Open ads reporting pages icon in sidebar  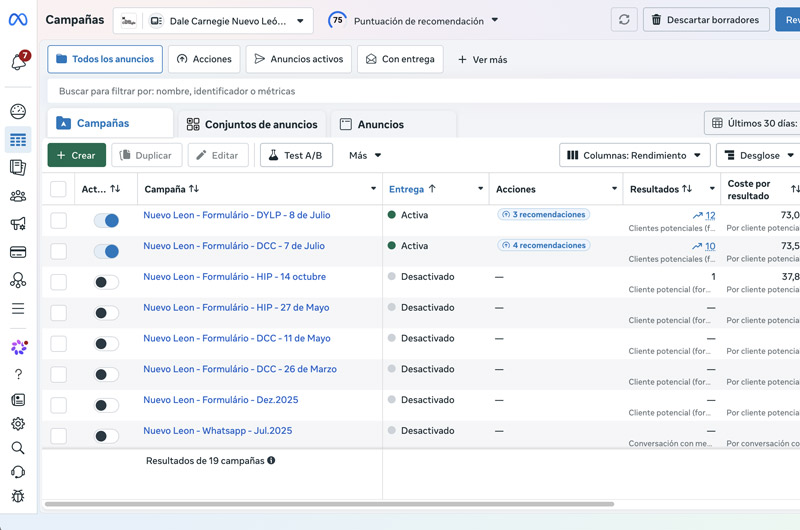(x=18, y=168)
